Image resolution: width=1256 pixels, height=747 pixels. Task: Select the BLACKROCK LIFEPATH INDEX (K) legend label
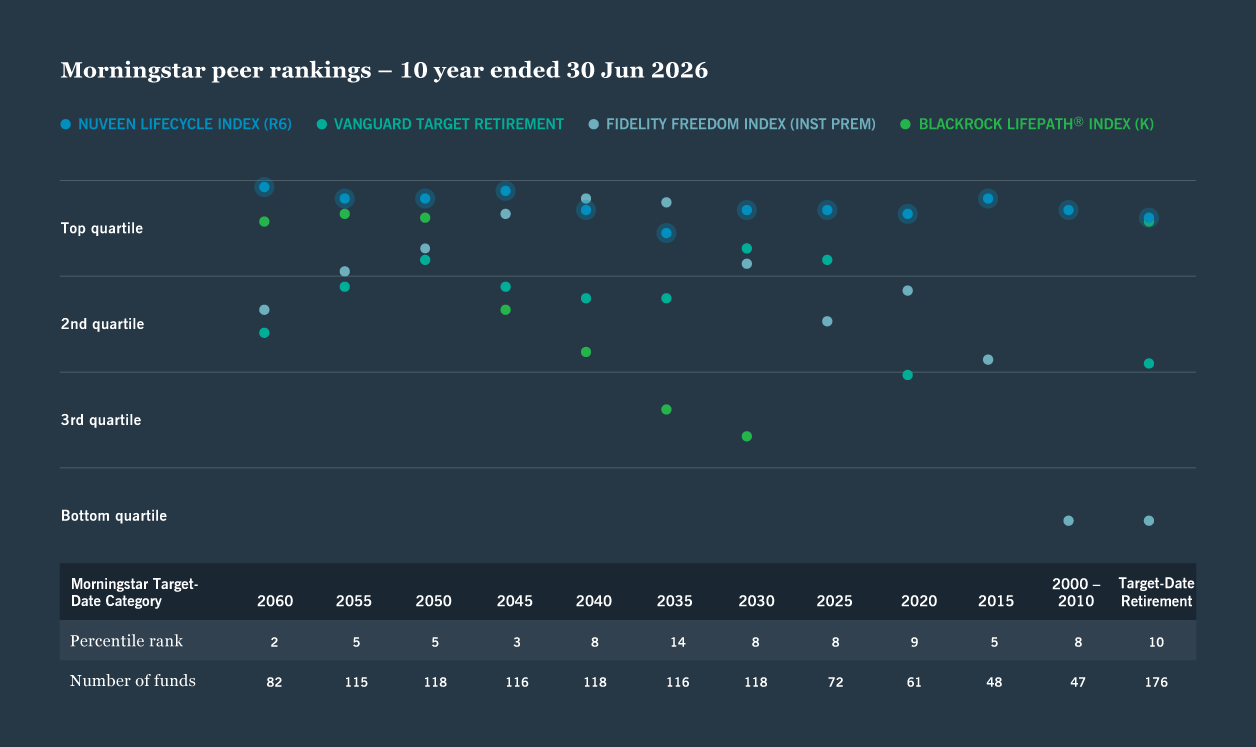[1036, 124]
